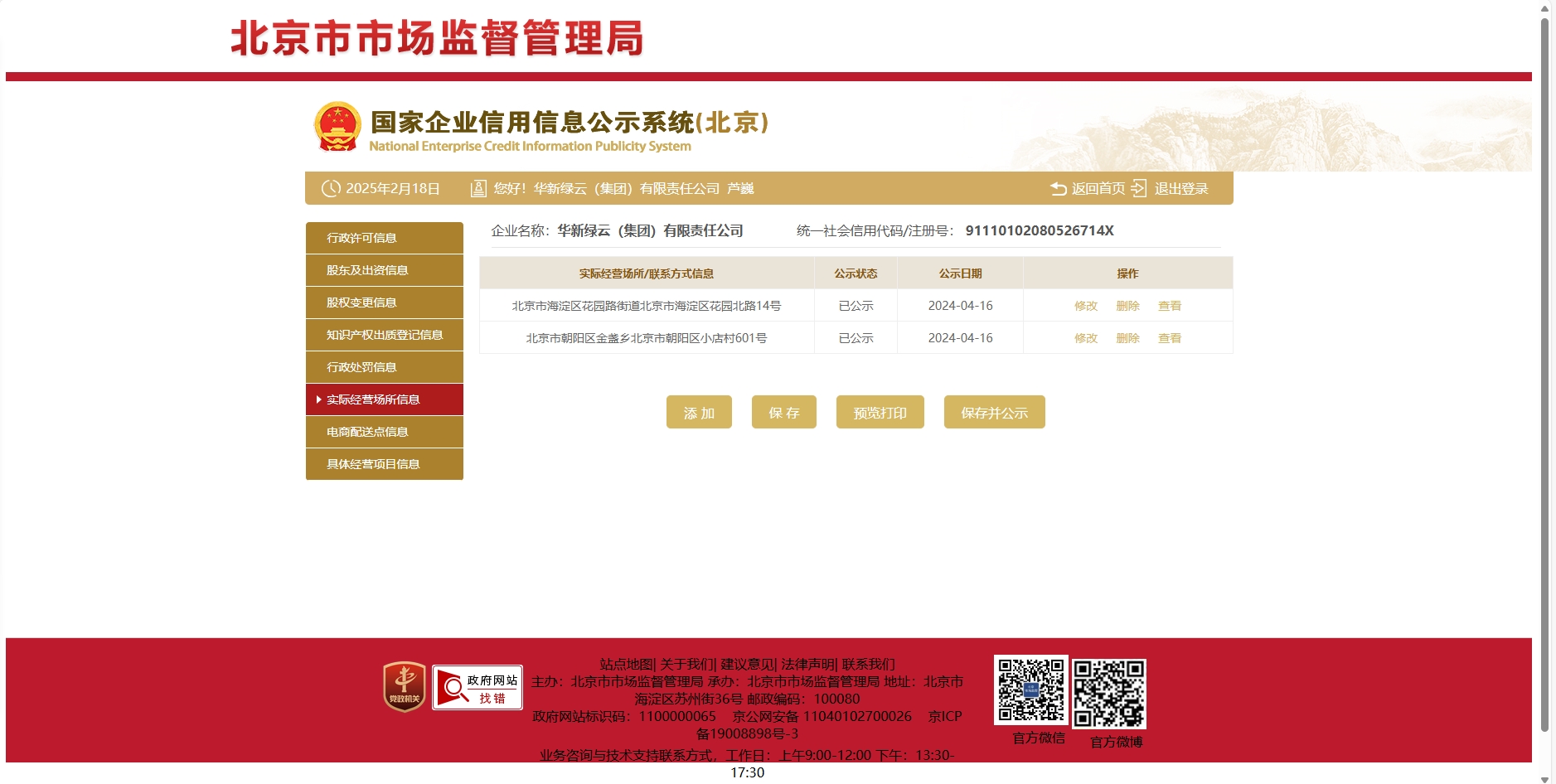Click 查看 for the 朝阳区金盏乡 address row
The width and height of the screenshot is (1556, 784).
pyautogui.click(x=1170, y=338)
